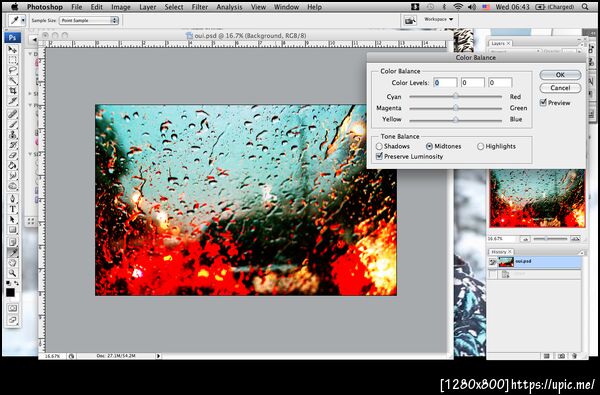600x395 pixels.
Task: Select the Crop tool
Action: tap(13, 90)
